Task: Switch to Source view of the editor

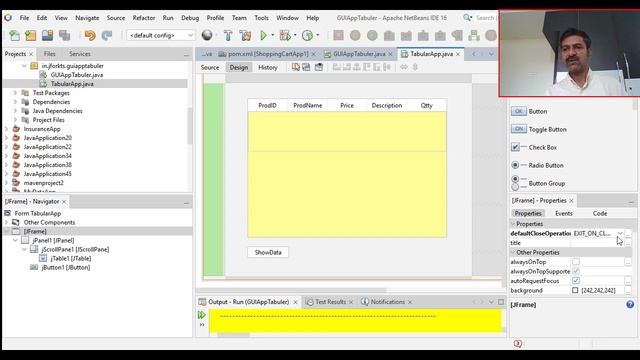Action: (210, 67)
